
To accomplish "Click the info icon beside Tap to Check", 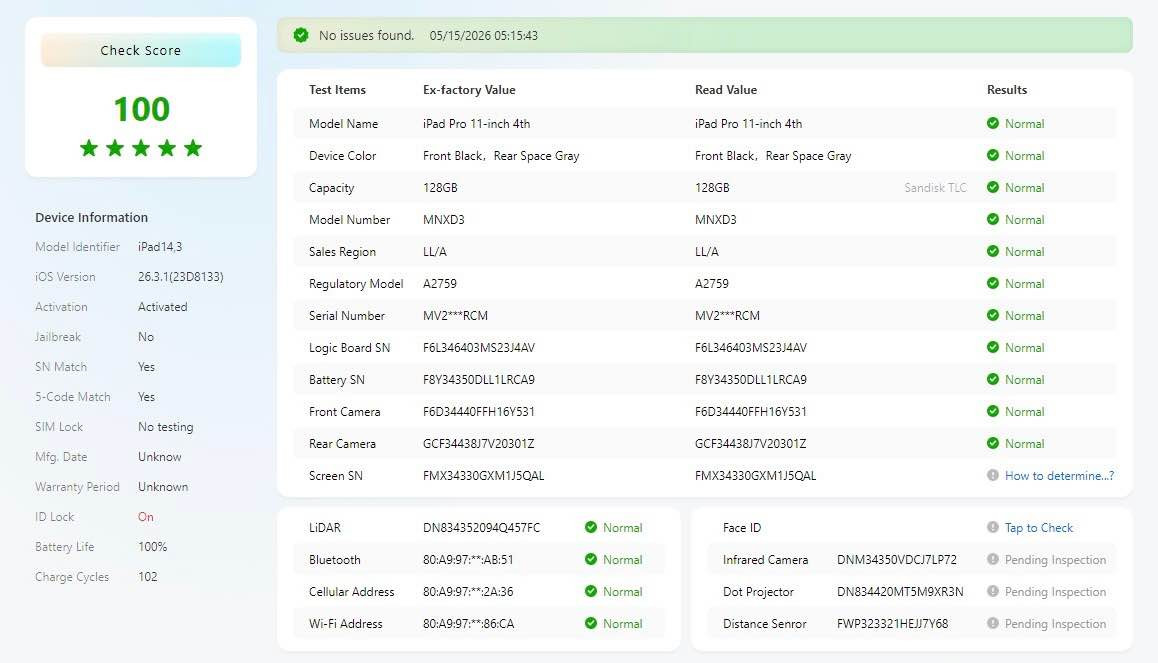I will 993,527.
